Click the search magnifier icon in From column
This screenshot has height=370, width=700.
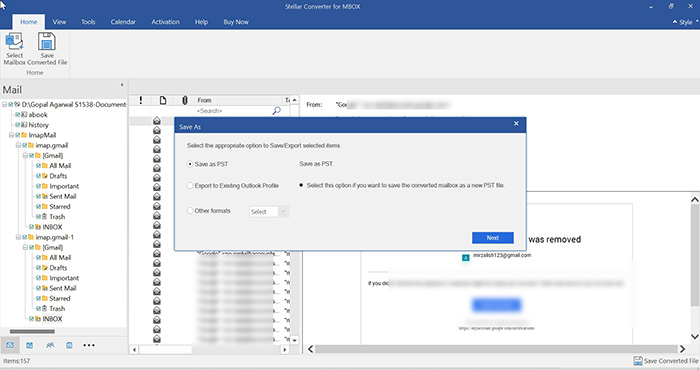click(x=277, y=110)
